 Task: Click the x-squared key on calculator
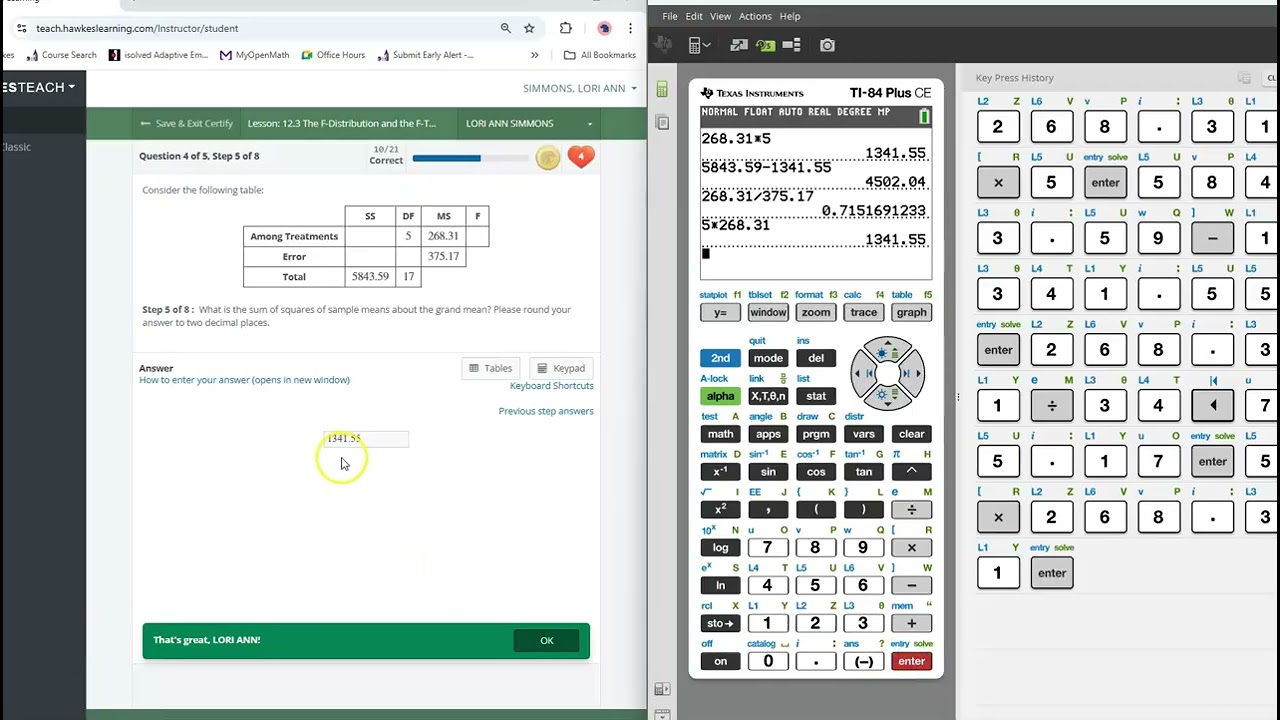[720, 510]
